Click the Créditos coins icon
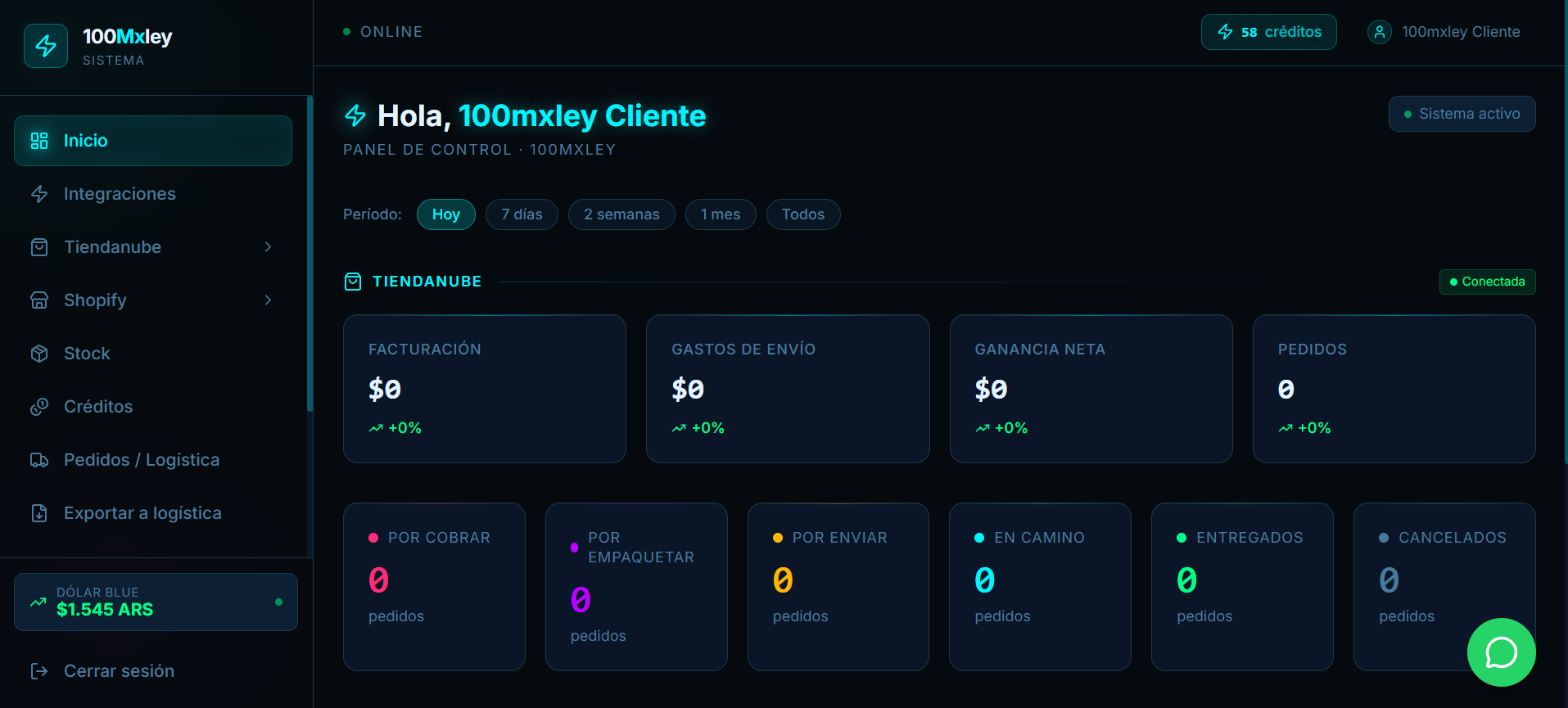The height and width of the screenshot is (708, 1568). 39,407
